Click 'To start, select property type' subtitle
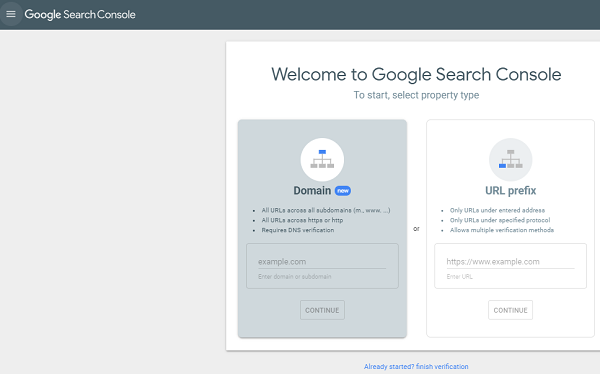This screenshot has width=600, height=374. pyautogui.click(x=416, y=95)
